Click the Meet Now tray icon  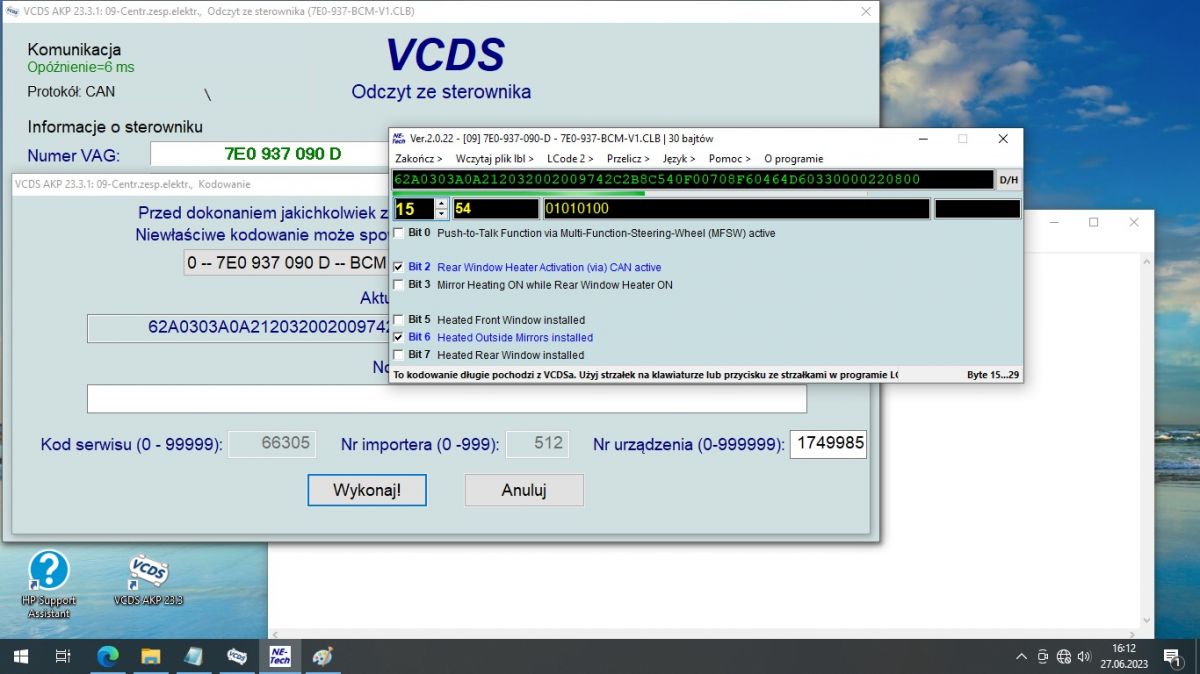pyautogui.click(x=1043, y=657)
